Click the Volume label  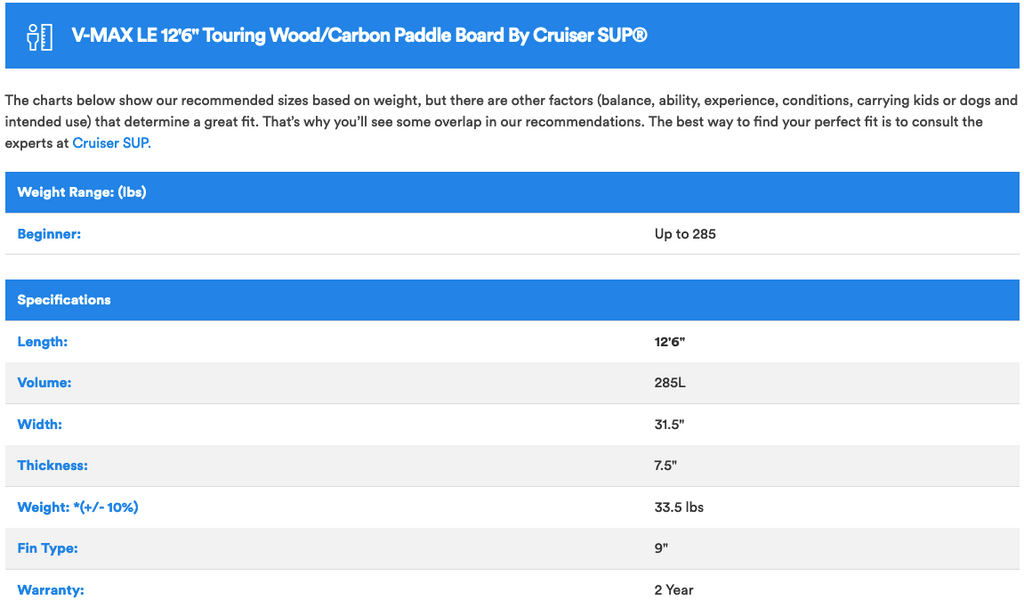(44, 383)
